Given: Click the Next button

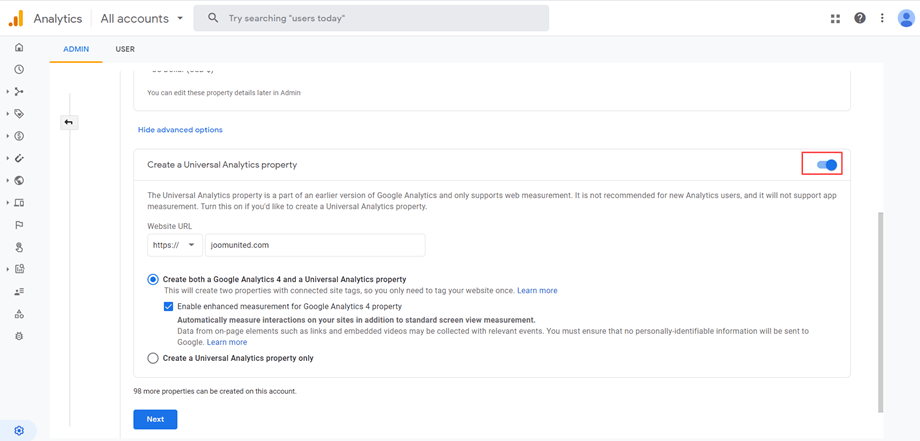Looking at the screenshot, I should (155, 419).
